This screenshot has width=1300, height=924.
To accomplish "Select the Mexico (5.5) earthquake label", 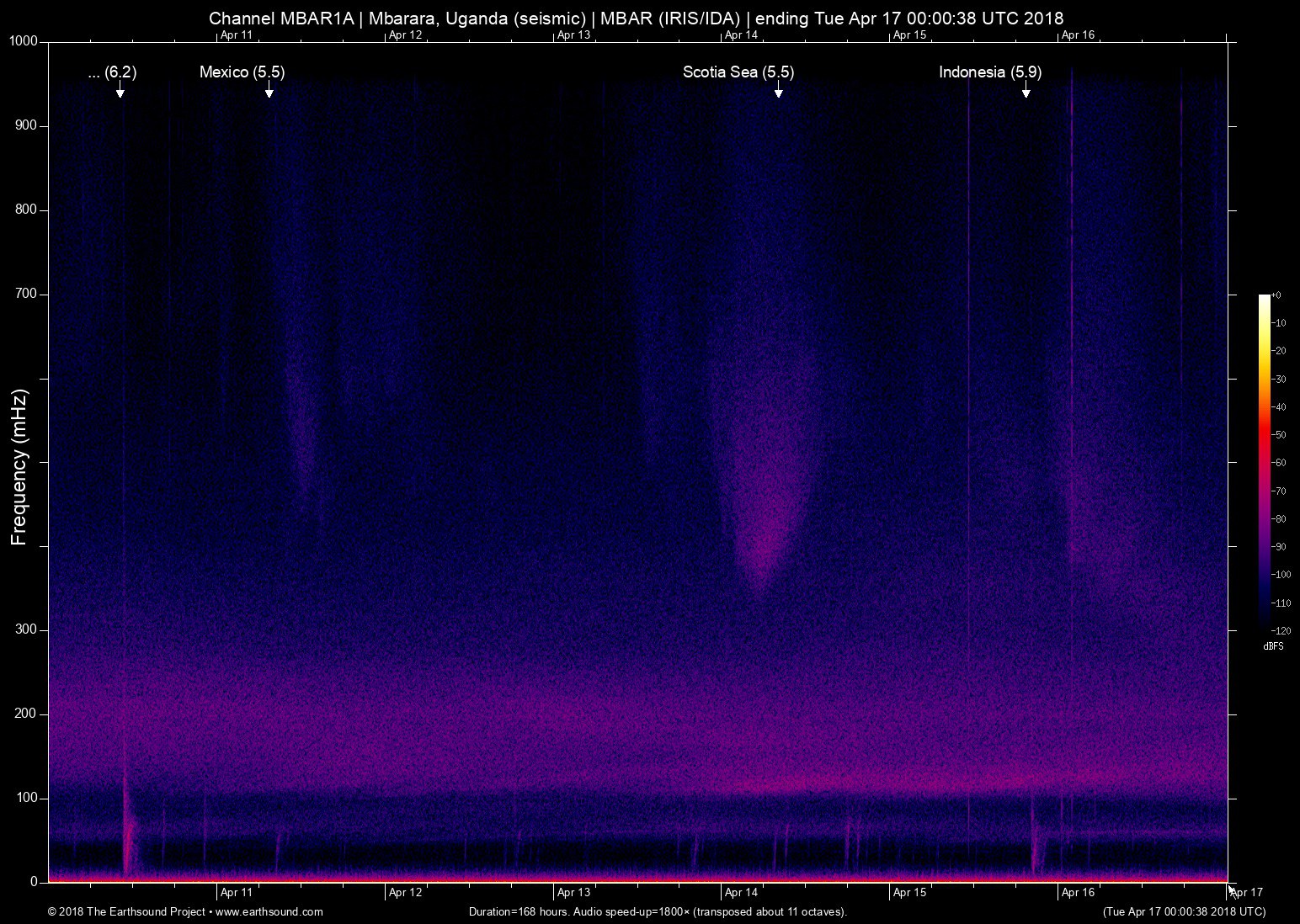I will (x=242, y=72).
